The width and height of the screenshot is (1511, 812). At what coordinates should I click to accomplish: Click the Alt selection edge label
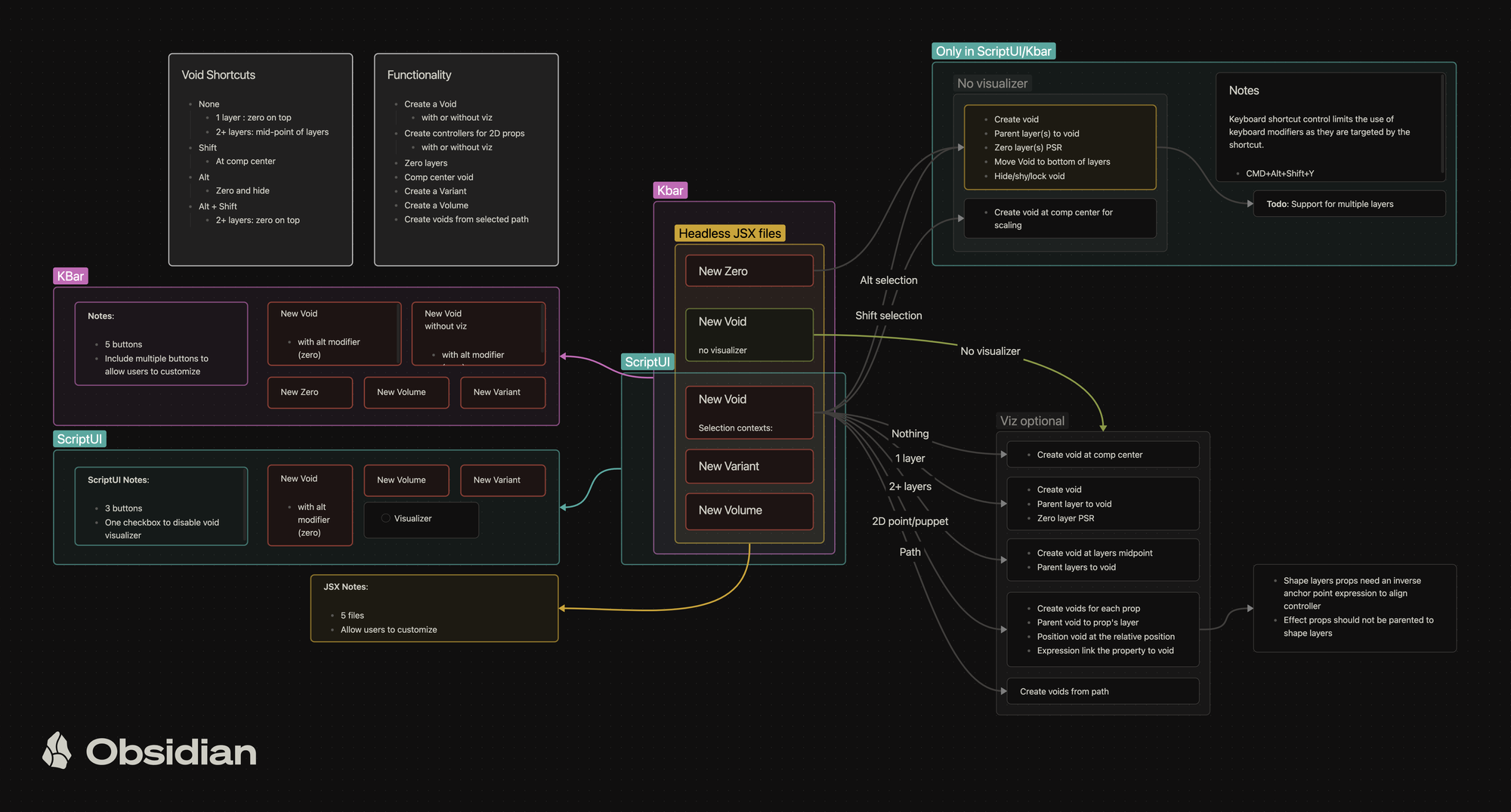[x=888, y=280]
